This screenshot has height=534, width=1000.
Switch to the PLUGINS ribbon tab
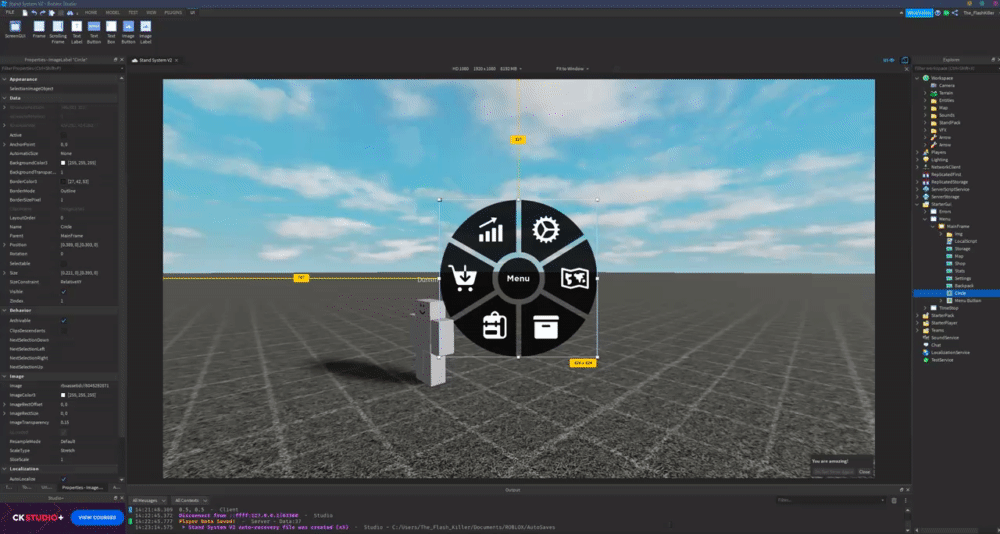(173, 13)
